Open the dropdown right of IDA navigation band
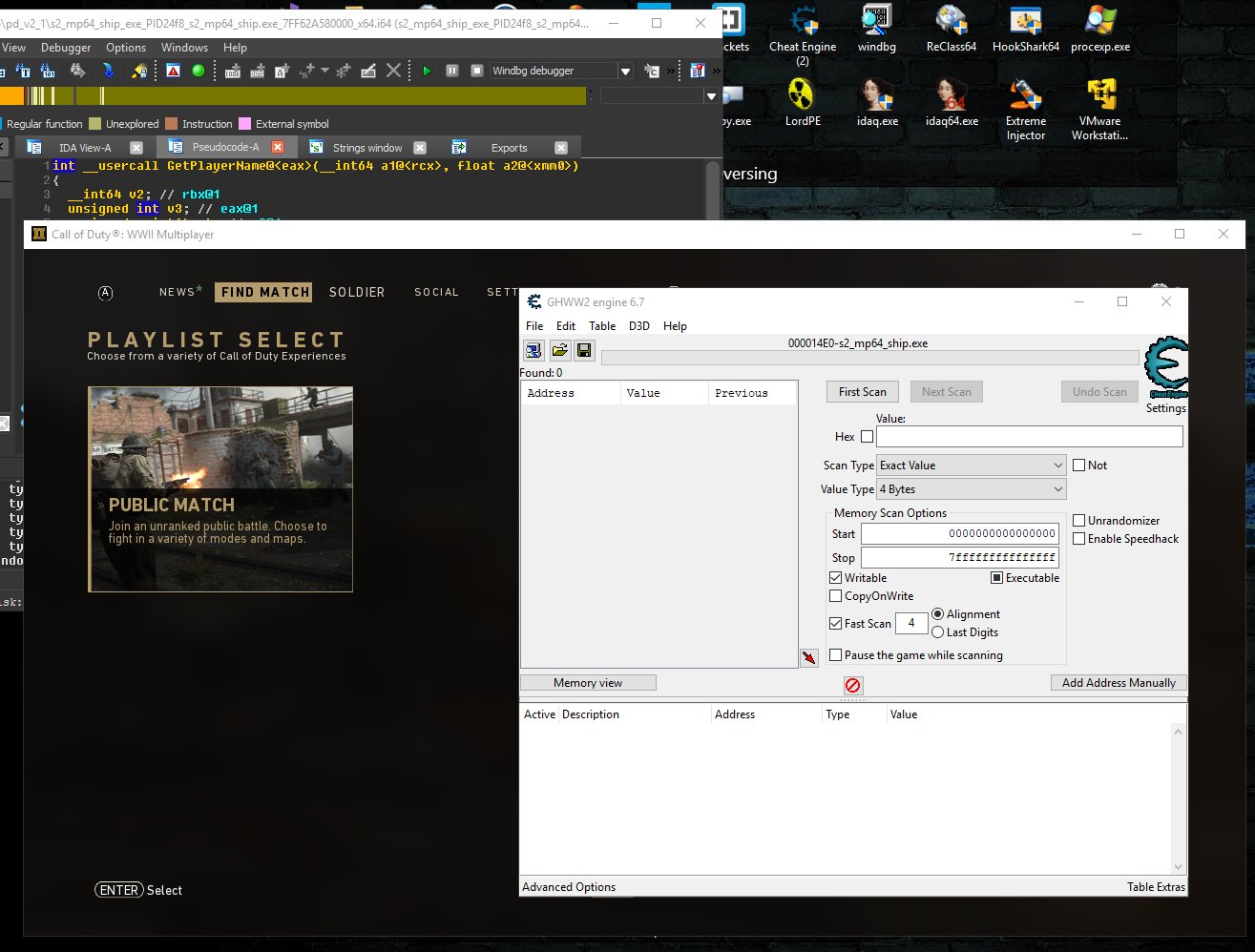The height and width of the screenshot is (952, 1255). pos(710,95)
